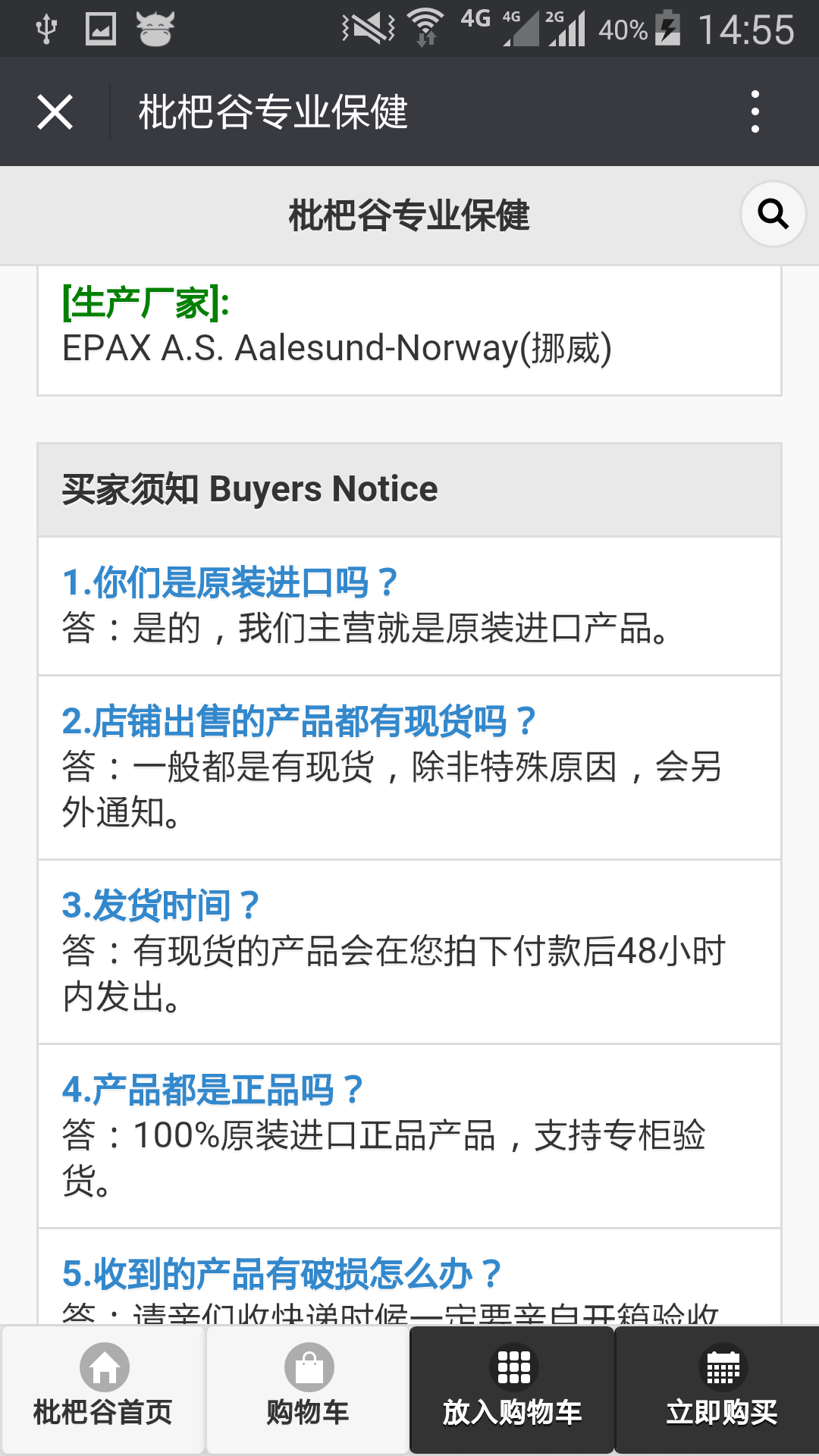
Task: Close the webview with the X icon
Action: pyautogui.click(x=55, y=112)
